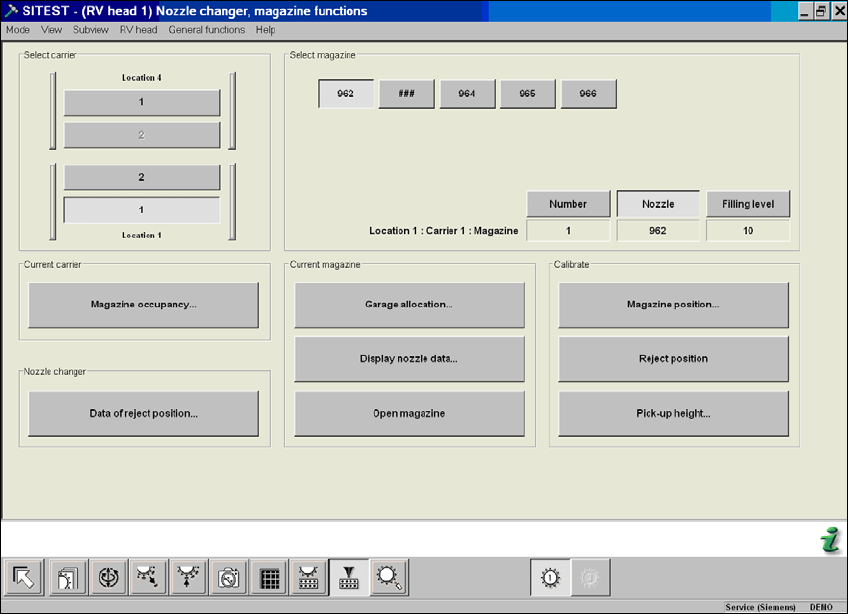Select carrier 2 above Location 1
This screenshot has width=848, height=614.
pos(142,178)
